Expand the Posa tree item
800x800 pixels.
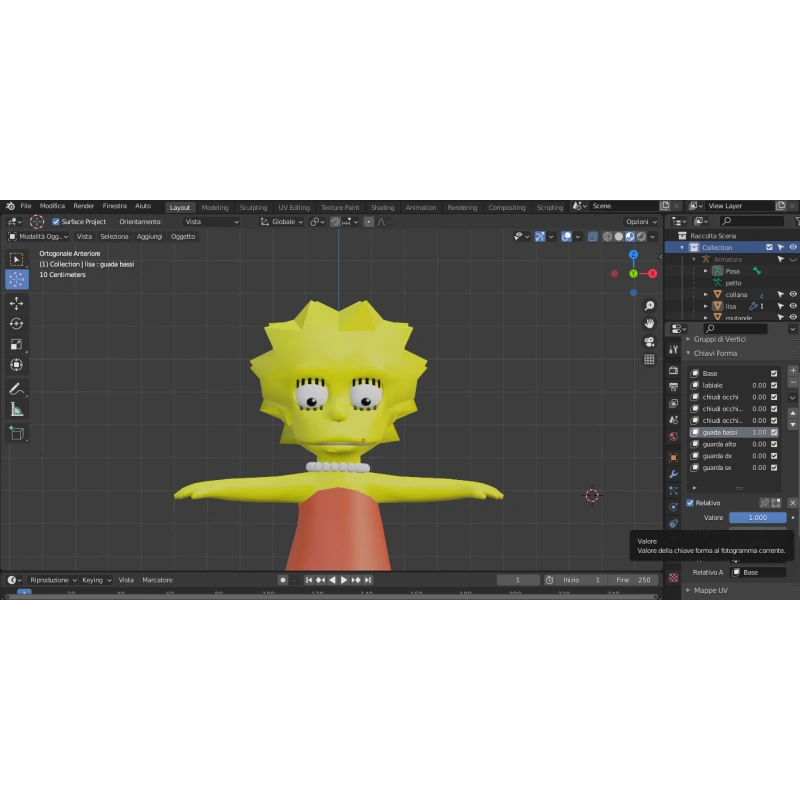pyautogui.click(x=706, y=271)
